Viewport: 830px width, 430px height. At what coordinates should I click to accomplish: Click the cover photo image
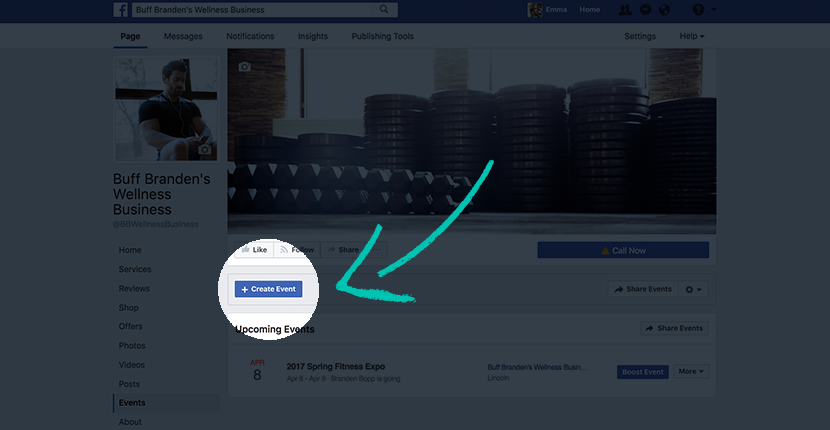click(x=472, y=141)
